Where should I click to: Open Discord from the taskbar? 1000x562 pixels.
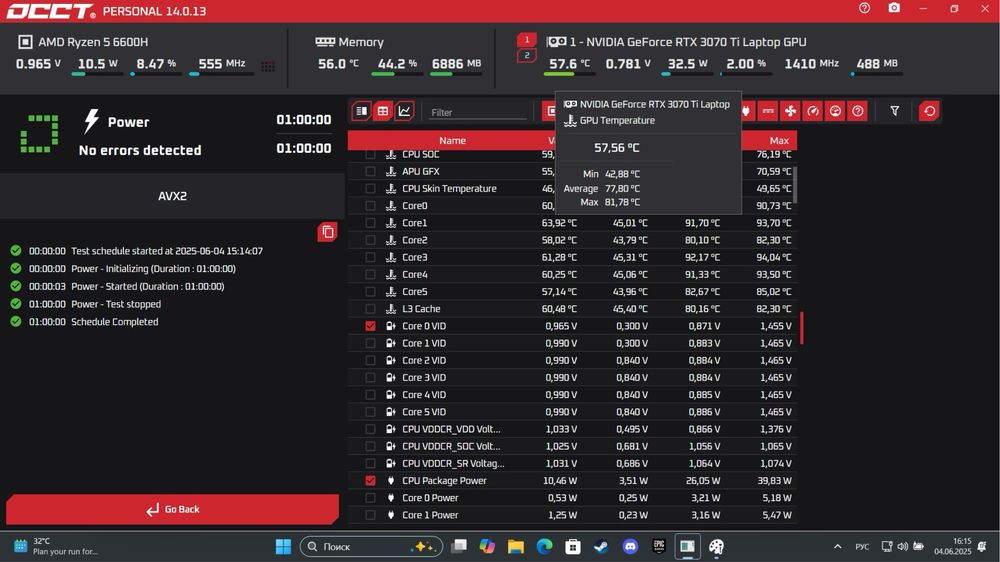(630, 547)
